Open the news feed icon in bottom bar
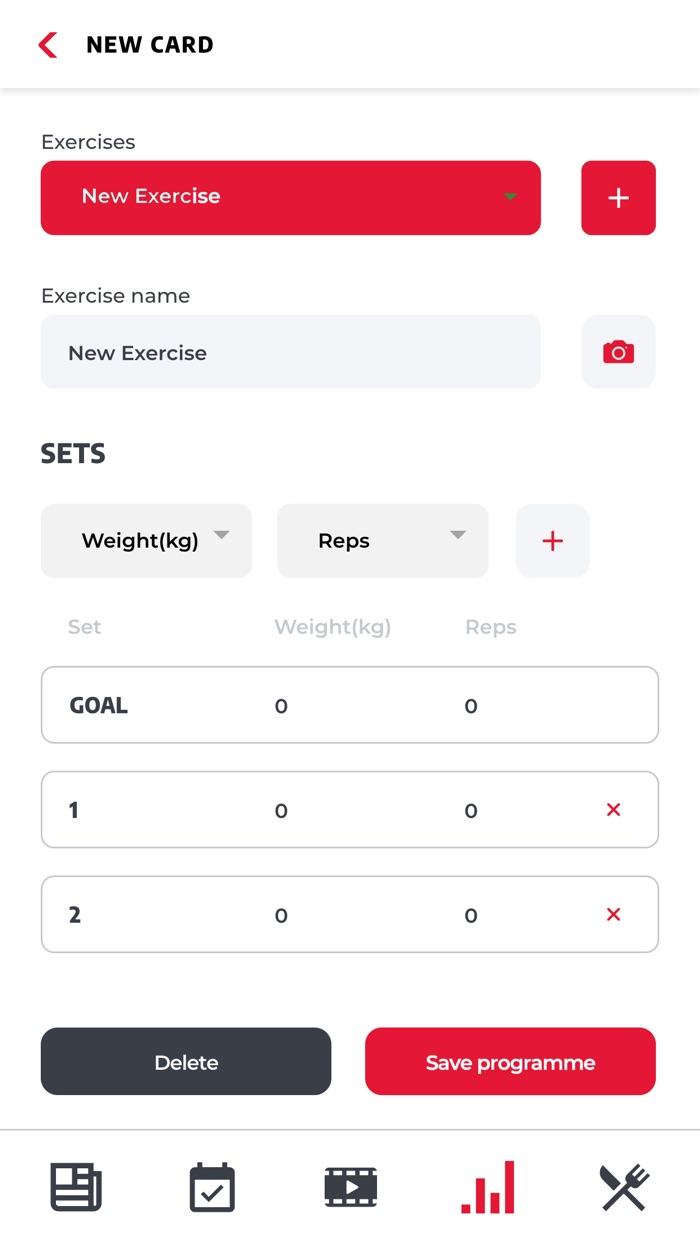Image resolution: width=700 pixels, height=1244 pixels. 76,1187
